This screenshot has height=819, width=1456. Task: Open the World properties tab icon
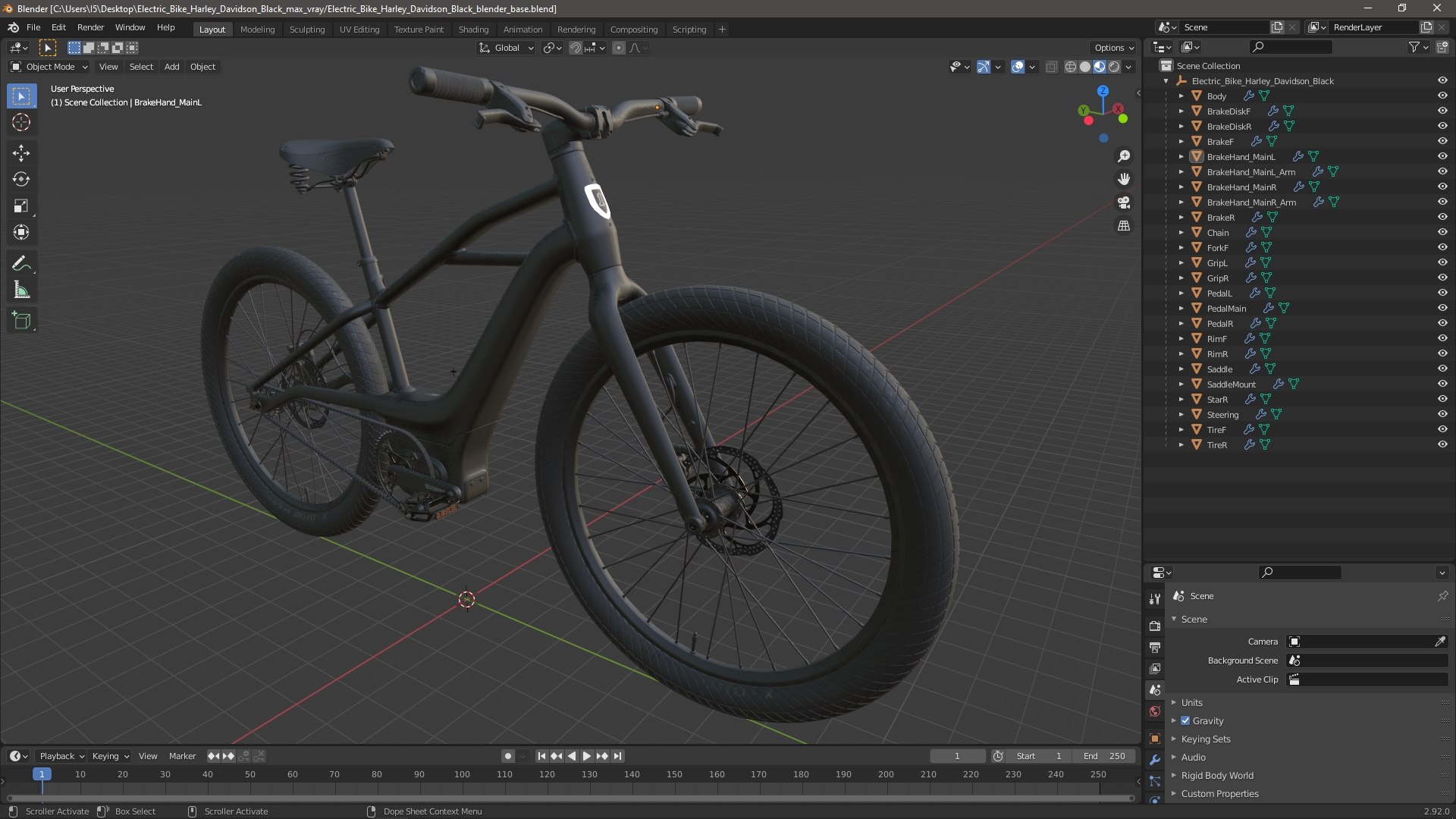1155,711
